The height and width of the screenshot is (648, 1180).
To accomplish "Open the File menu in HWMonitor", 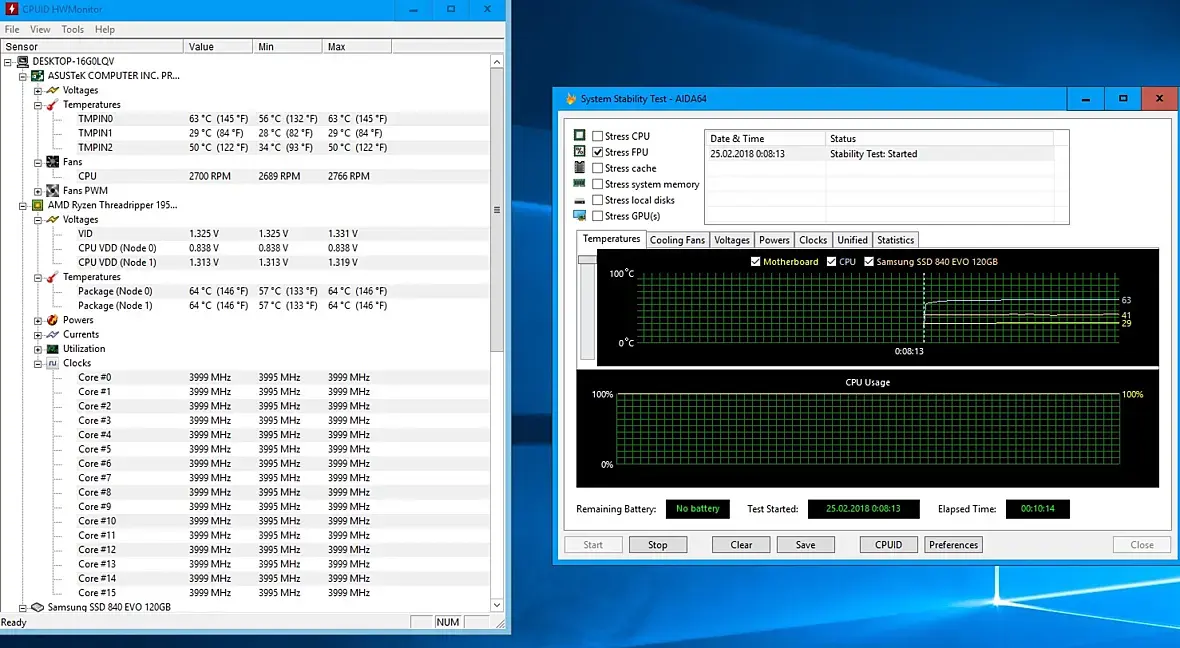I will 12,29.
